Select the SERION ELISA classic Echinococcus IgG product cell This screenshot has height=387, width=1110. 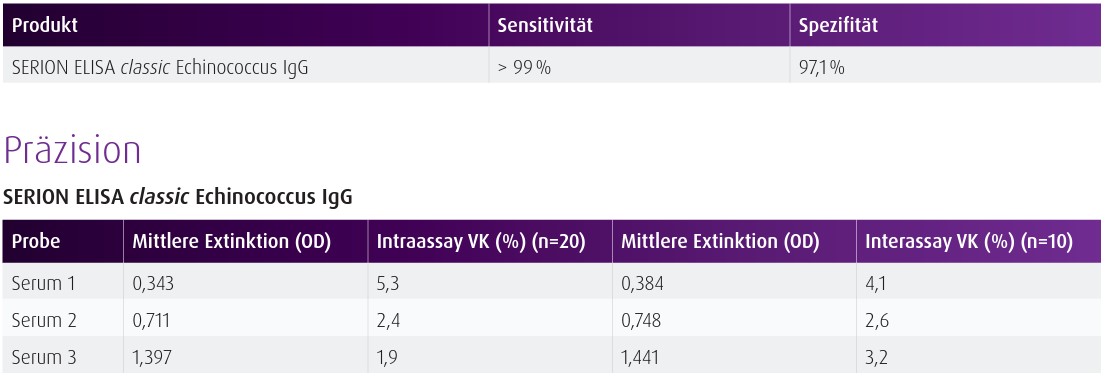click(x=160, y=69)
